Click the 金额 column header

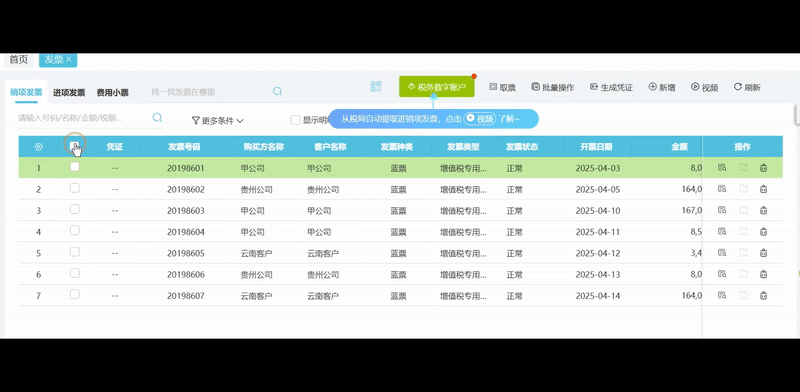point(679,147)
